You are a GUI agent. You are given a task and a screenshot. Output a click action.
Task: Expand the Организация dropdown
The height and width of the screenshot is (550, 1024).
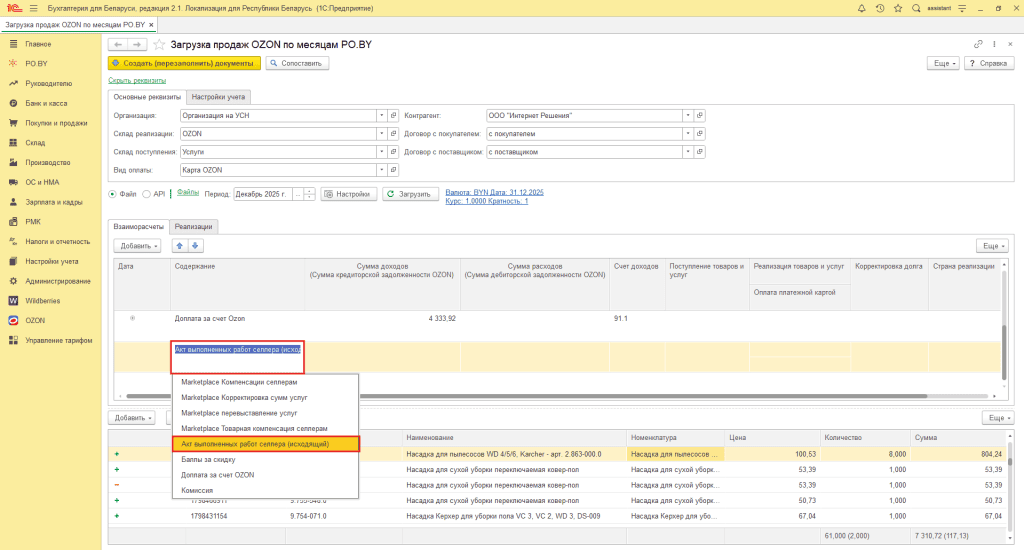coord(381,116)
